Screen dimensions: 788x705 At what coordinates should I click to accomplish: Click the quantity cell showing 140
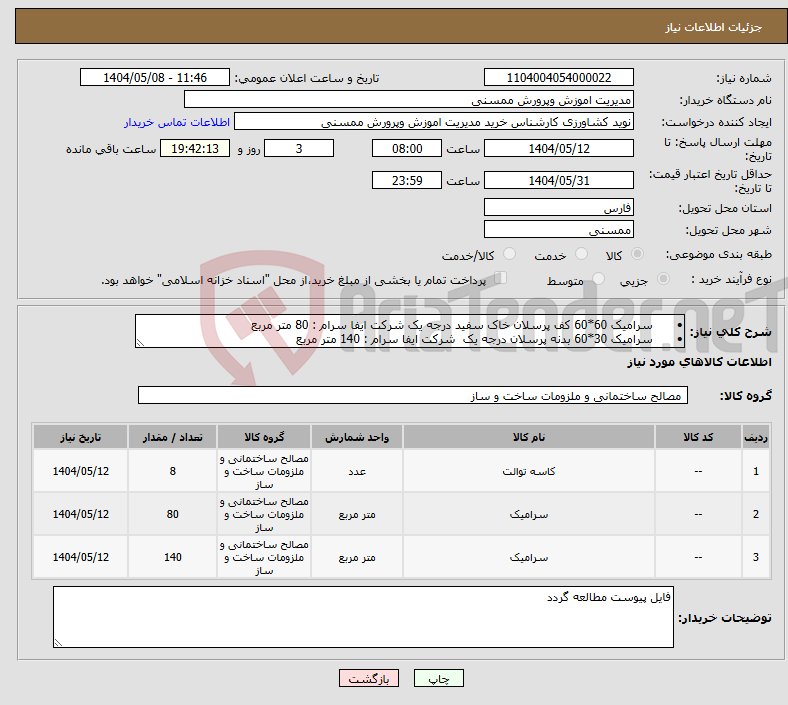pos(172,557)
